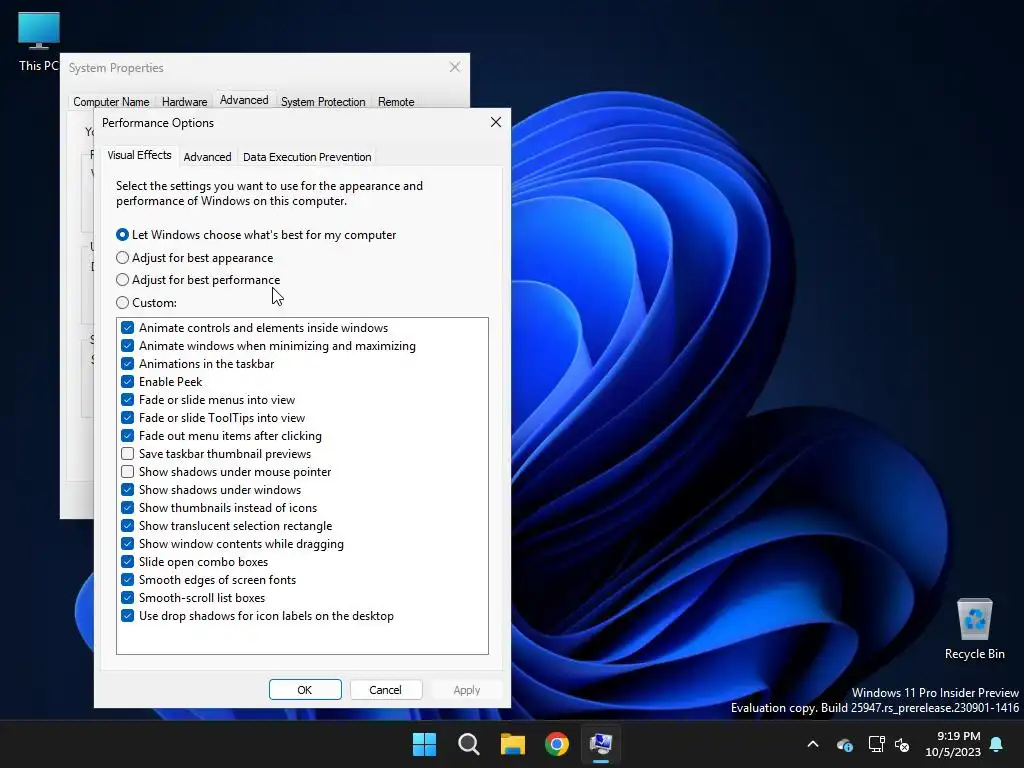The height and width of the screenshot is (768, 1024).
Task: Open the Recycle Bin desktop icon
Action: pyautogui.click(x=974, y=628)
